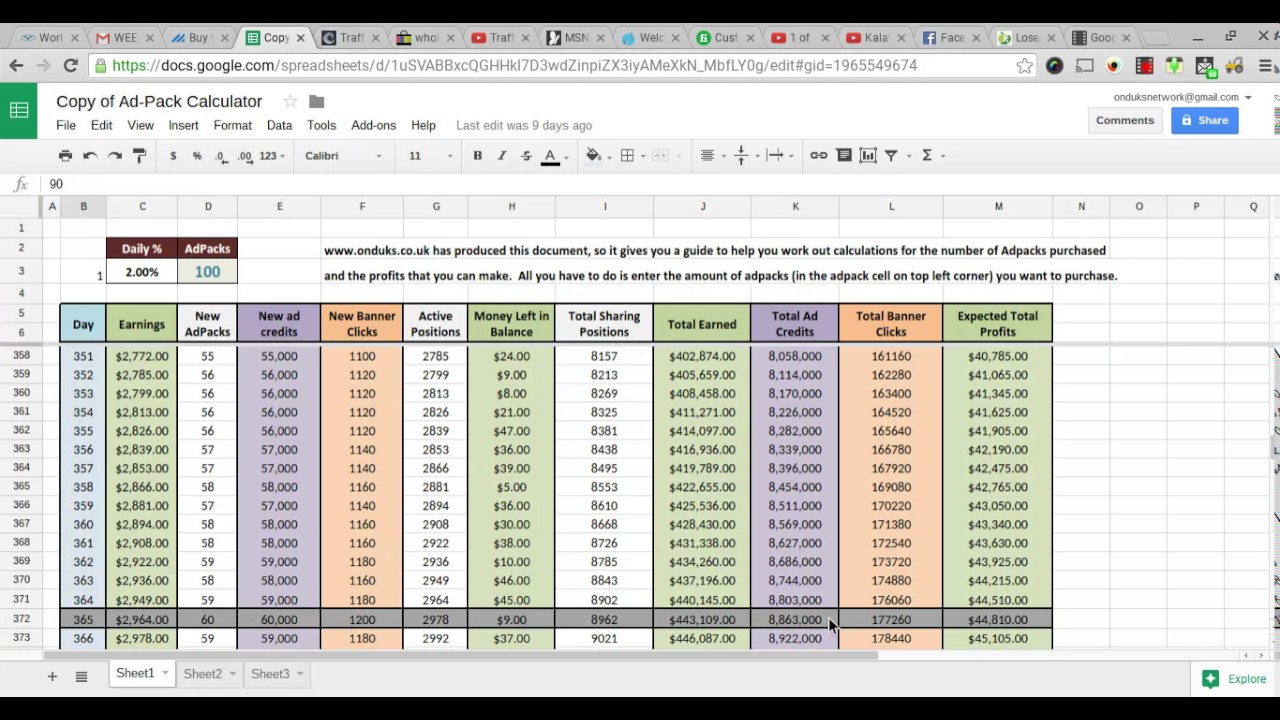The width and height of the screenshot is (1280, 720).
Task: Open the Help menu
Action: point(423,125)
